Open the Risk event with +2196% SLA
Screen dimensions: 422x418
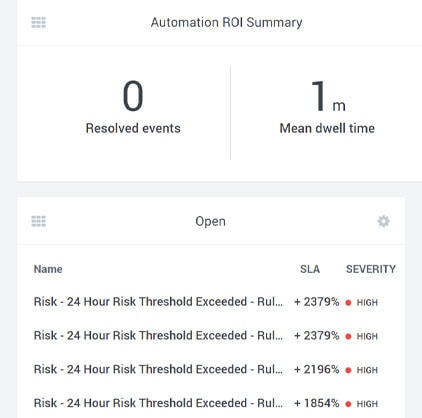pyautogui.click(x=158, y=369)
